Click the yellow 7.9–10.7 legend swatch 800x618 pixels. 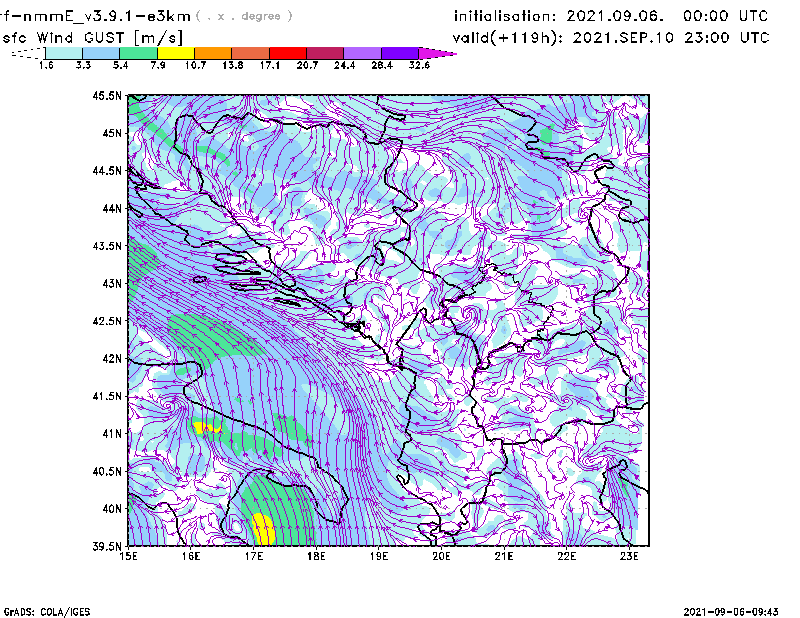click(x=176, y=53)
